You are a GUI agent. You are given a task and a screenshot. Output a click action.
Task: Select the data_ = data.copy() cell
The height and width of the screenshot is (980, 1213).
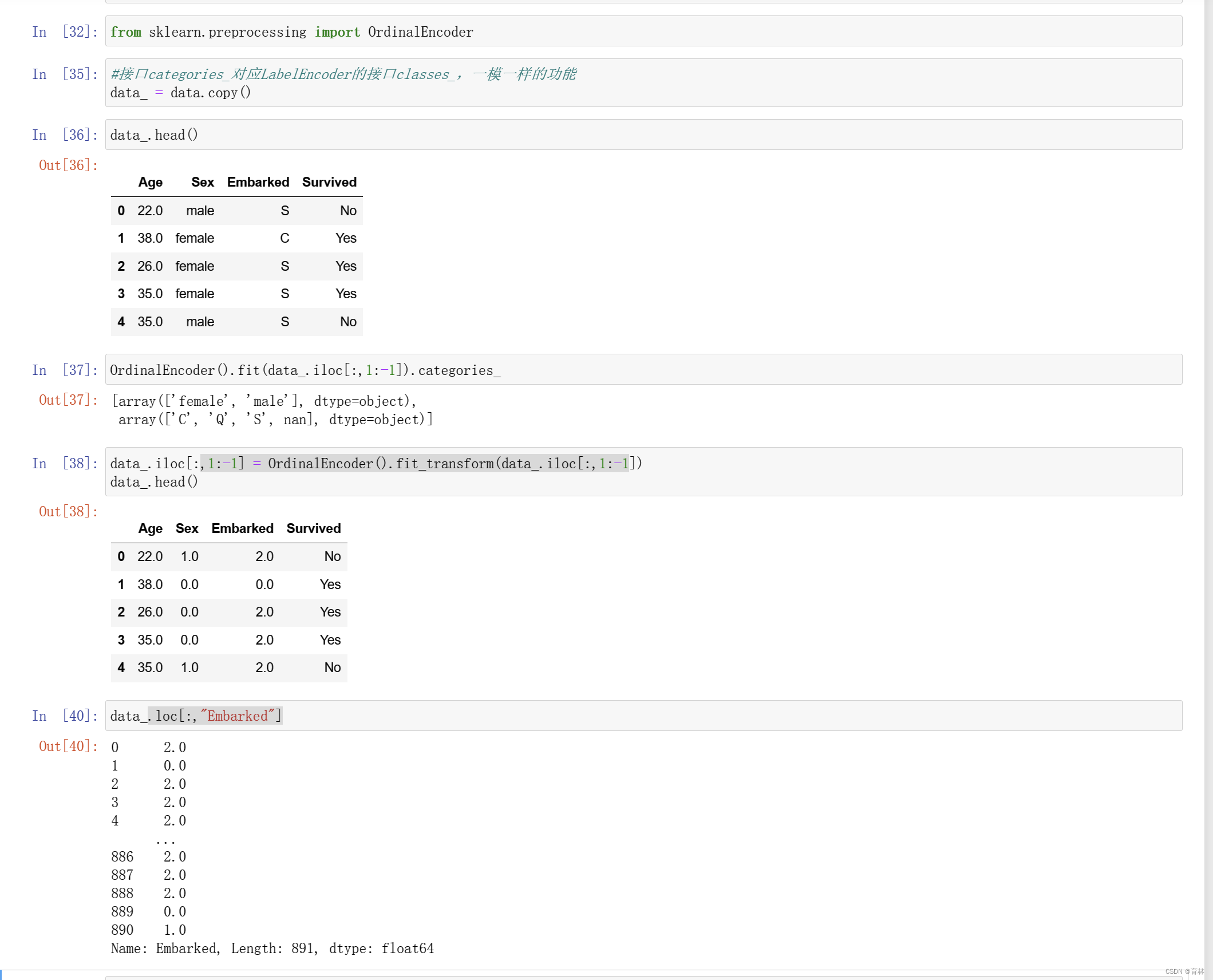point(643,83)
